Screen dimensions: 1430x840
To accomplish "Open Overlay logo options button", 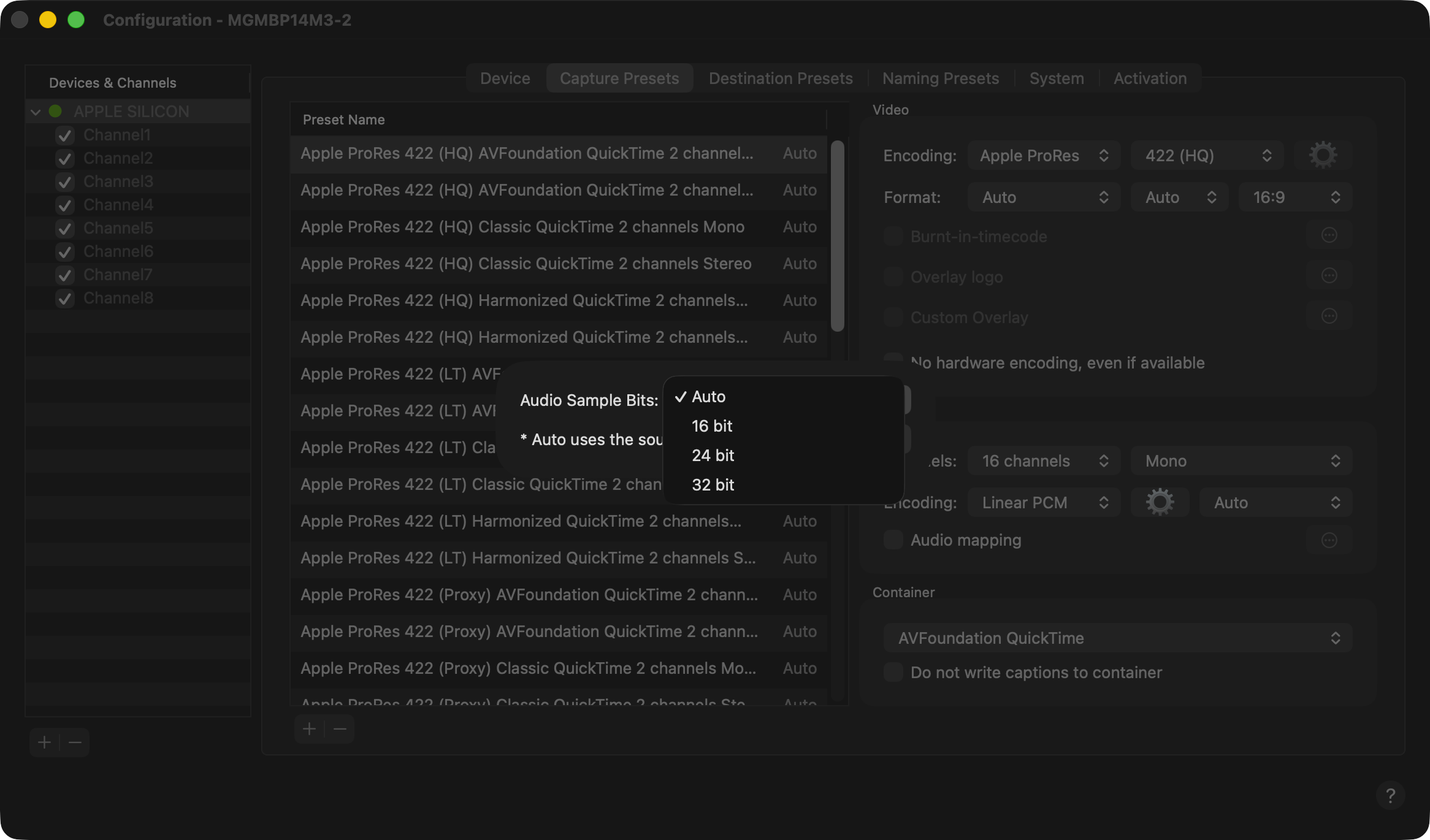I will 1329,276.
